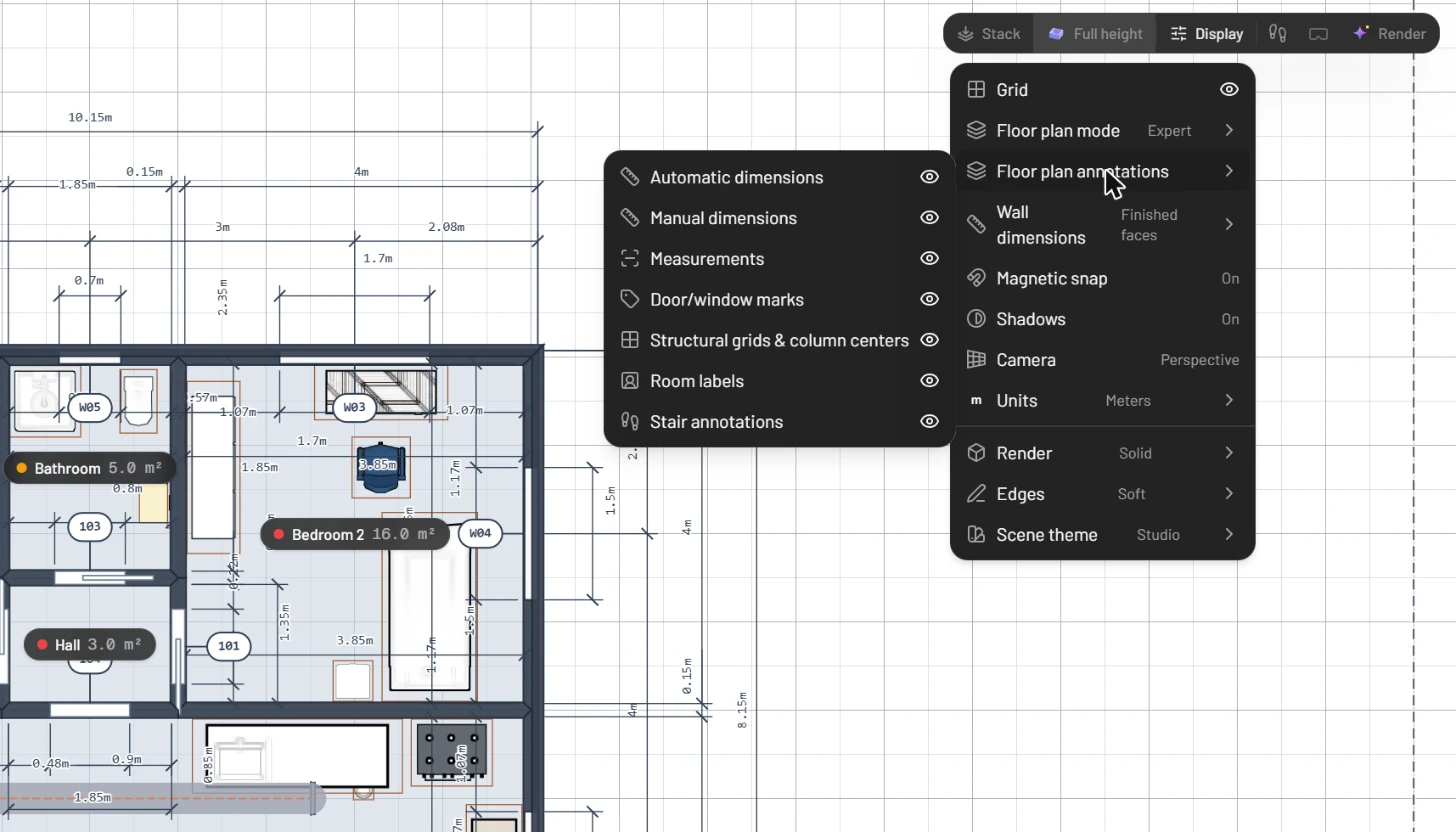
Task: Toggle Grid visibility eye icon
Action: point(1229,90)
